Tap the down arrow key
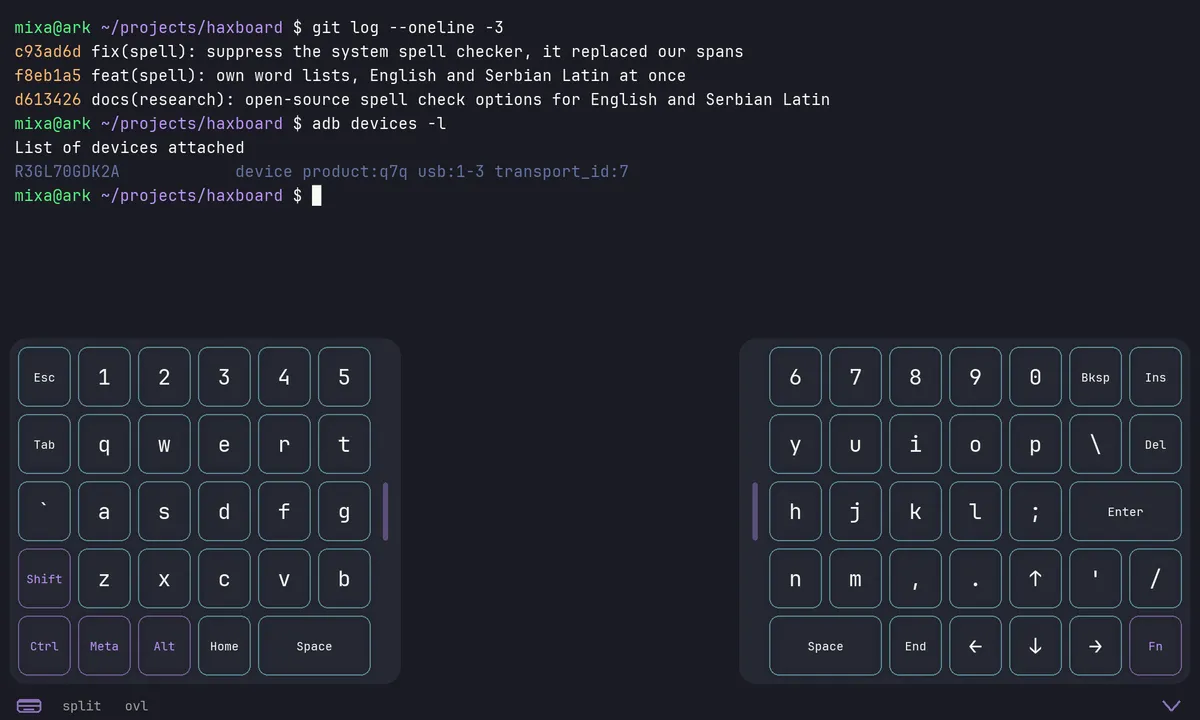 coord(1035,646)
